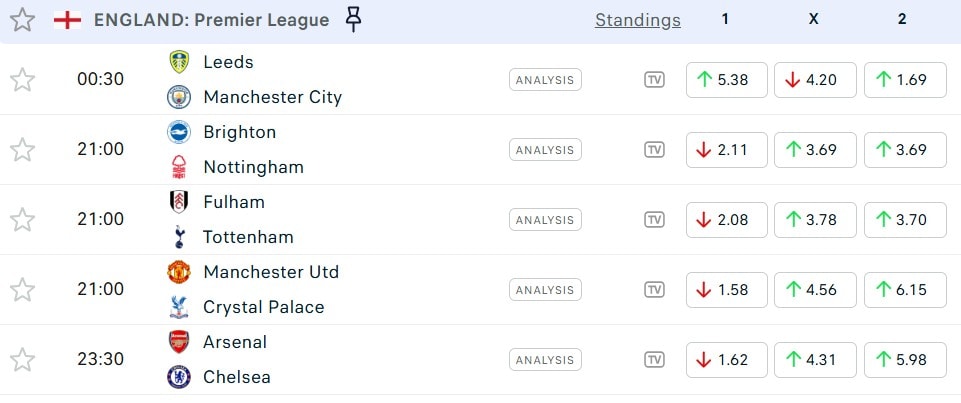Click the England flag icon
This screenshot has width=961, height=403.
(67, 20)
